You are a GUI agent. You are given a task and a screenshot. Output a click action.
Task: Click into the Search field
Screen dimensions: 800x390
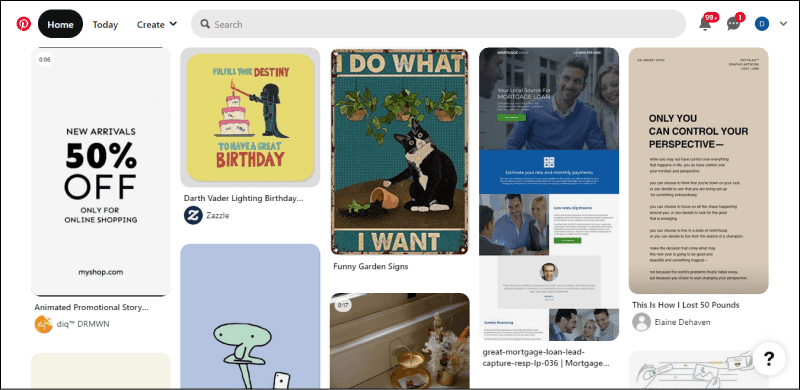click(438, 24)
